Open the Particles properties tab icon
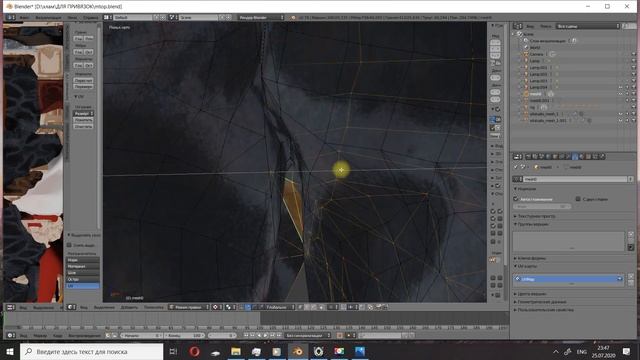 (x=596, y=156)
